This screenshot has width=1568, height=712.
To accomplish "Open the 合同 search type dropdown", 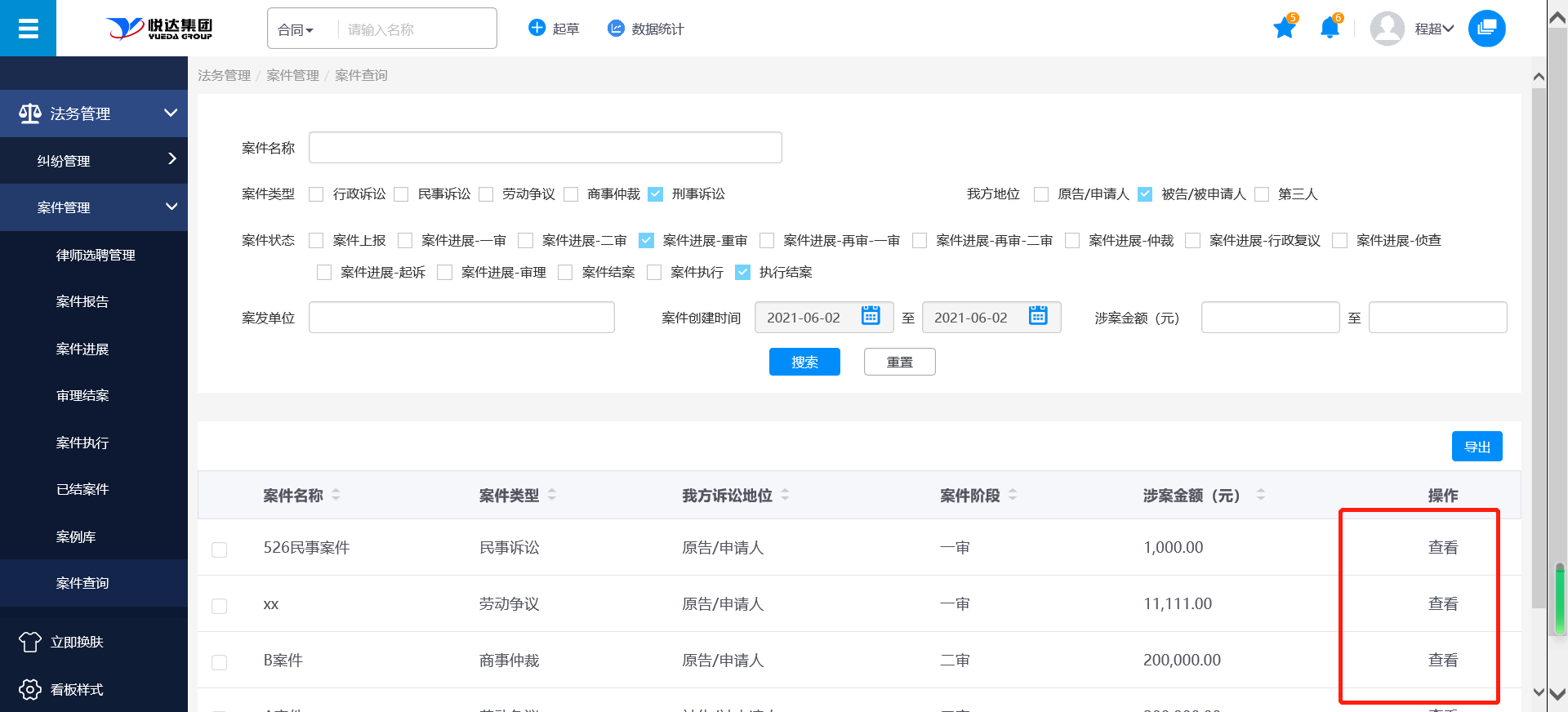I will [296, 30].
